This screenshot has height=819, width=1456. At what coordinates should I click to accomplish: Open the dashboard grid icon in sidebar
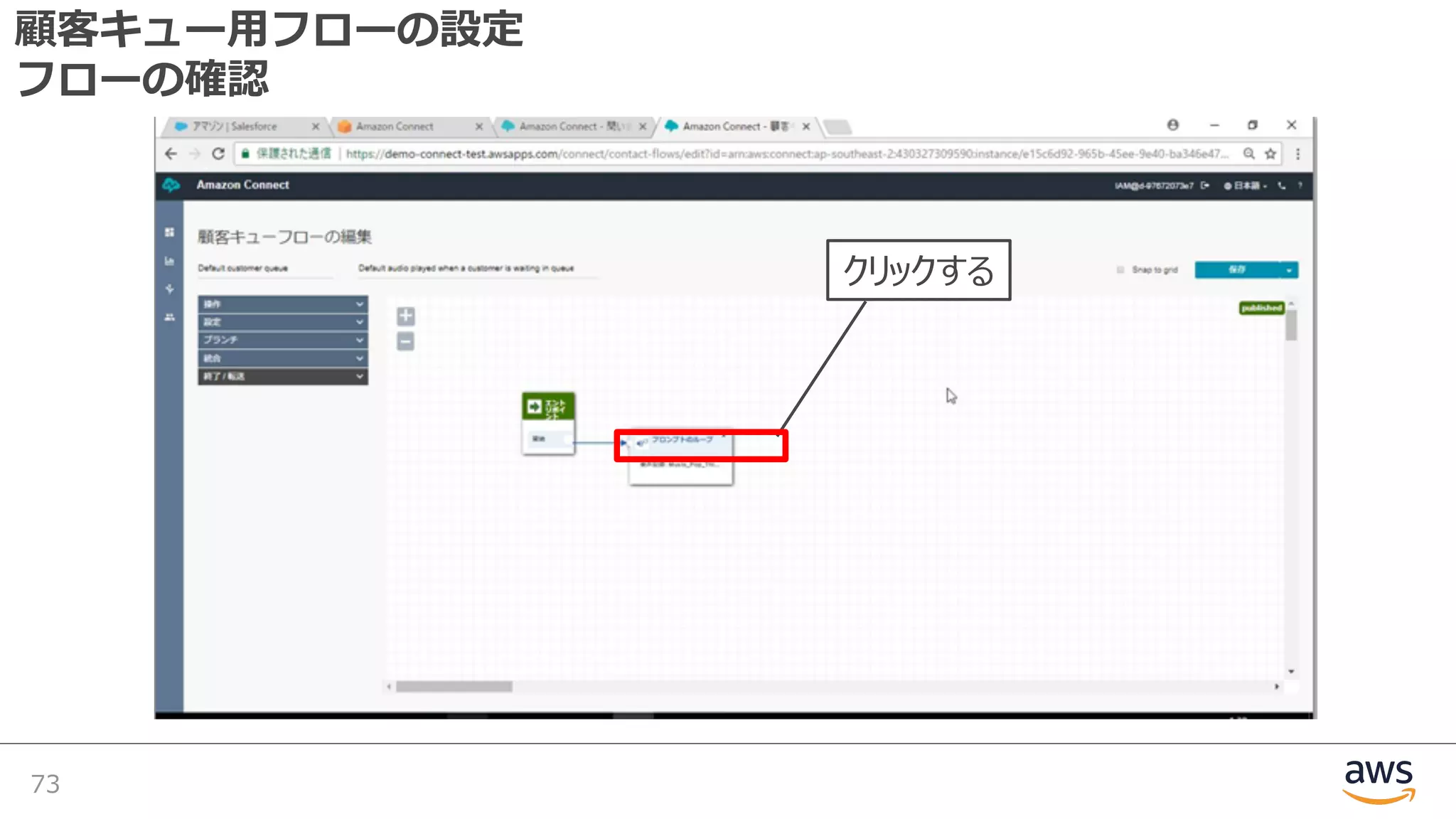pyautogui.click(x=169, y=232)
